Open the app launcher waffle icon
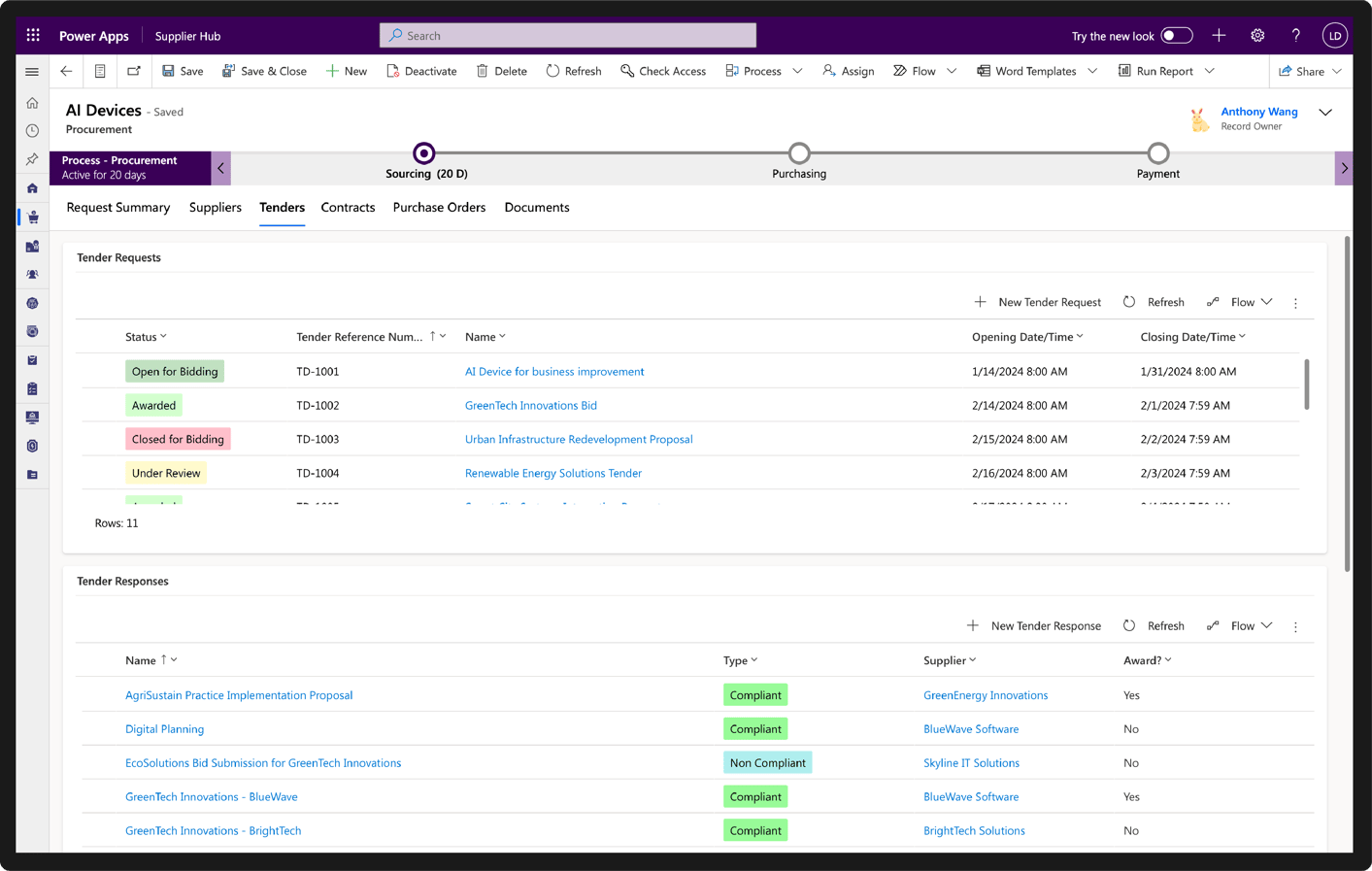 [x=33, y=35]
